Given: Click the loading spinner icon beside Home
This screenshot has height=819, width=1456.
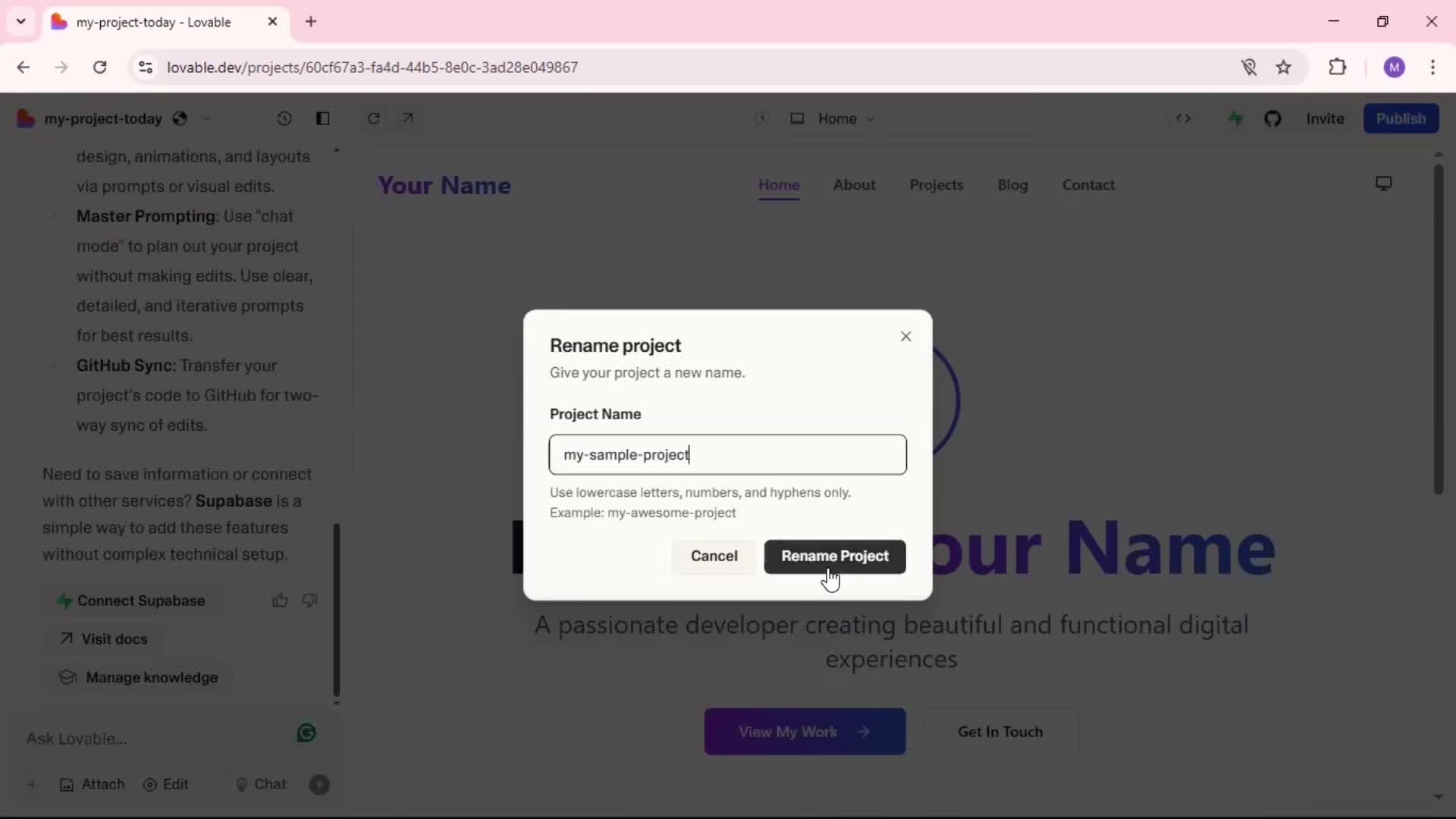Looking at the screenshot, I should 762,119.
